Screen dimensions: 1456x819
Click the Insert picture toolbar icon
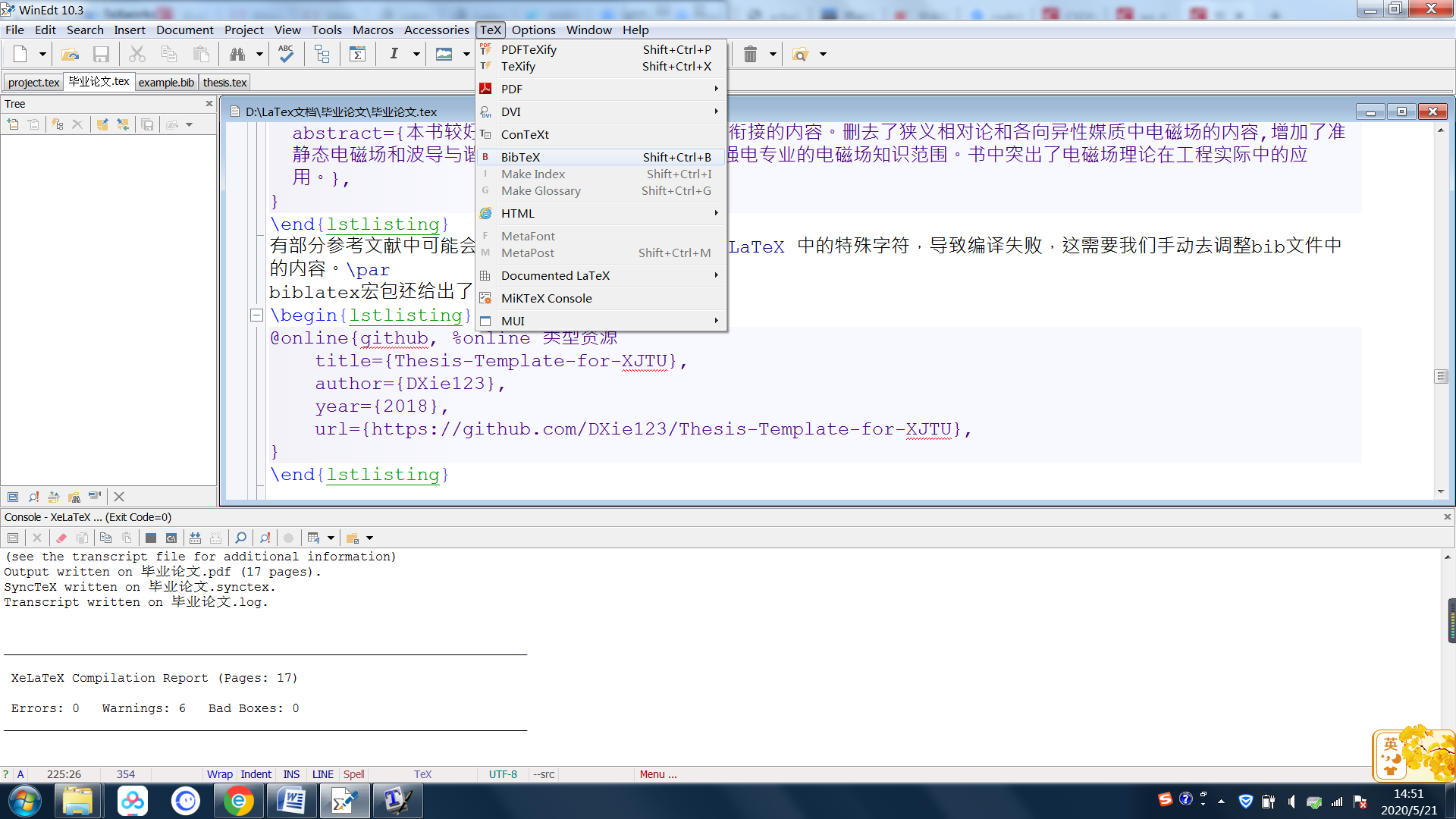444,54
